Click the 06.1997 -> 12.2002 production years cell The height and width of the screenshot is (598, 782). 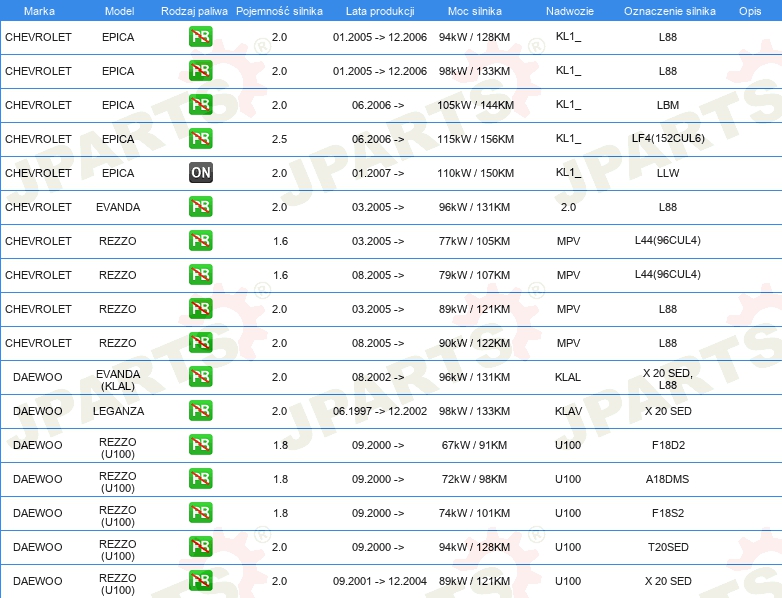pyautogui.click(x=380, y=411)
